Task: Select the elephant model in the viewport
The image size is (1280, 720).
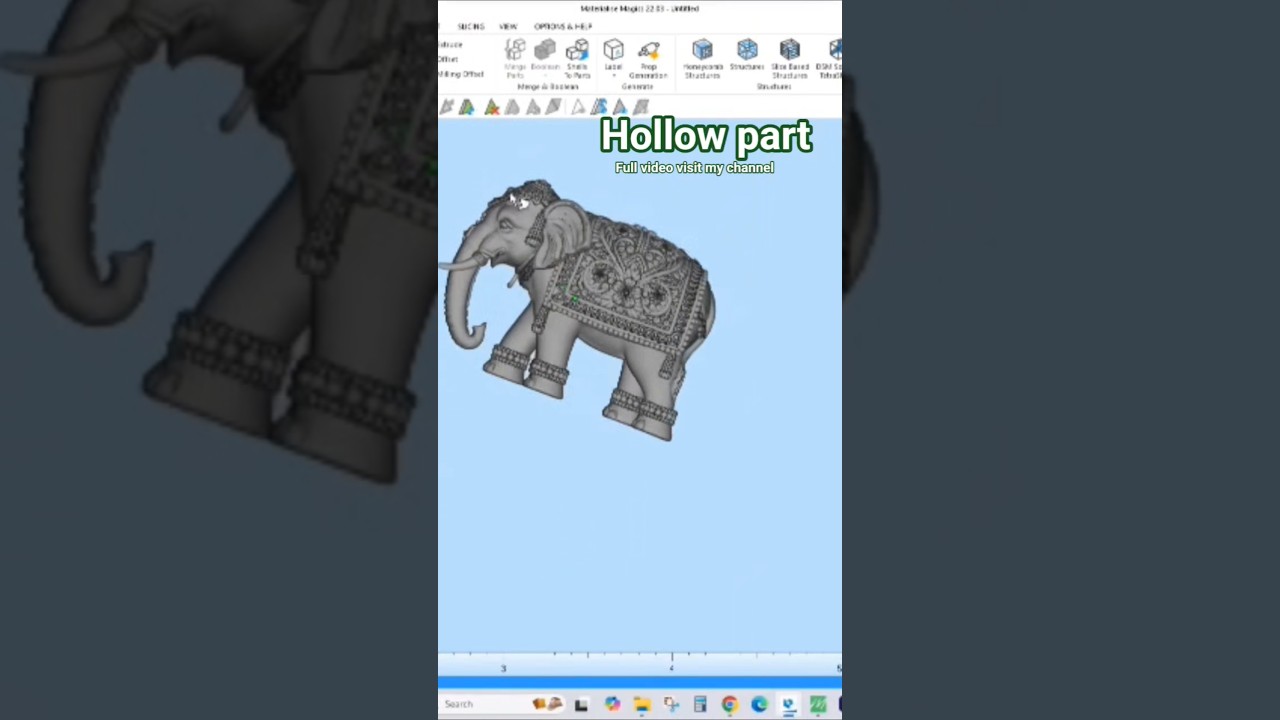Action: (580, 308)
